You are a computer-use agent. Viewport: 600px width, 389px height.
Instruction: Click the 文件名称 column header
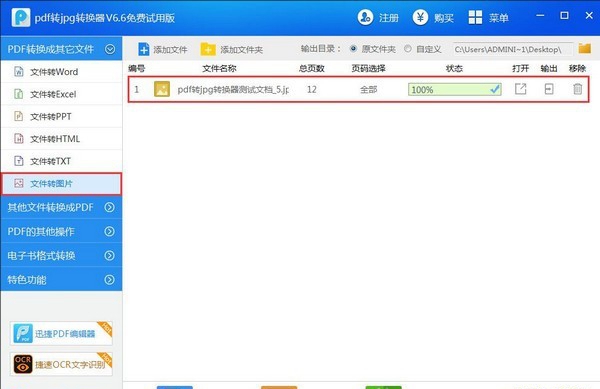[219, 68]
